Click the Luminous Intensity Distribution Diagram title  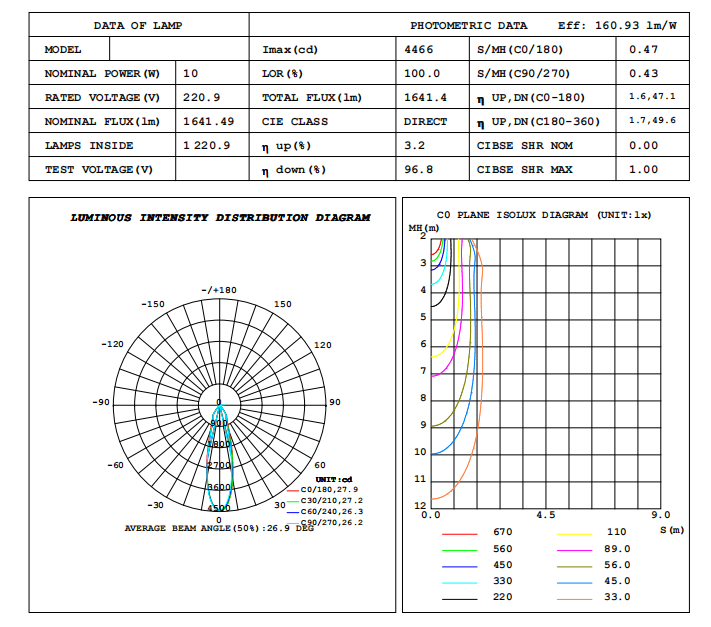click(x=220, y=218)
